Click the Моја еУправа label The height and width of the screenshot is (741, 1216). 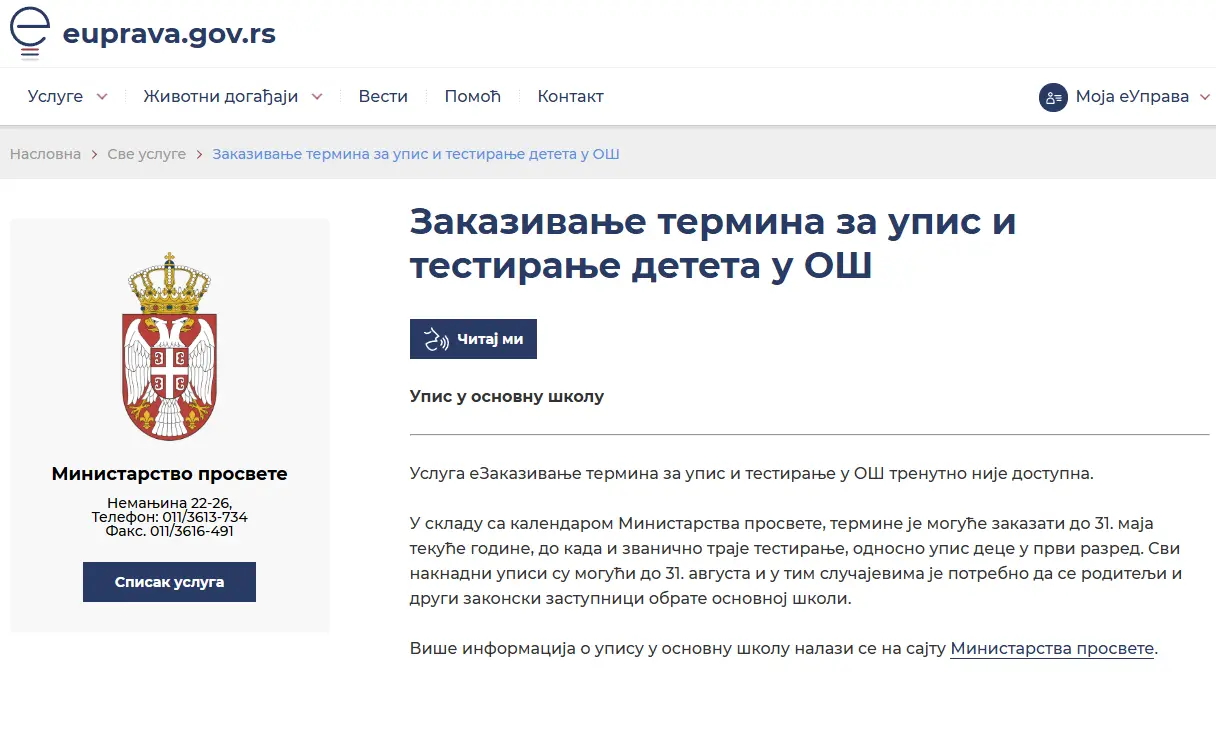pyautogui.click(x=1132, y=97)
